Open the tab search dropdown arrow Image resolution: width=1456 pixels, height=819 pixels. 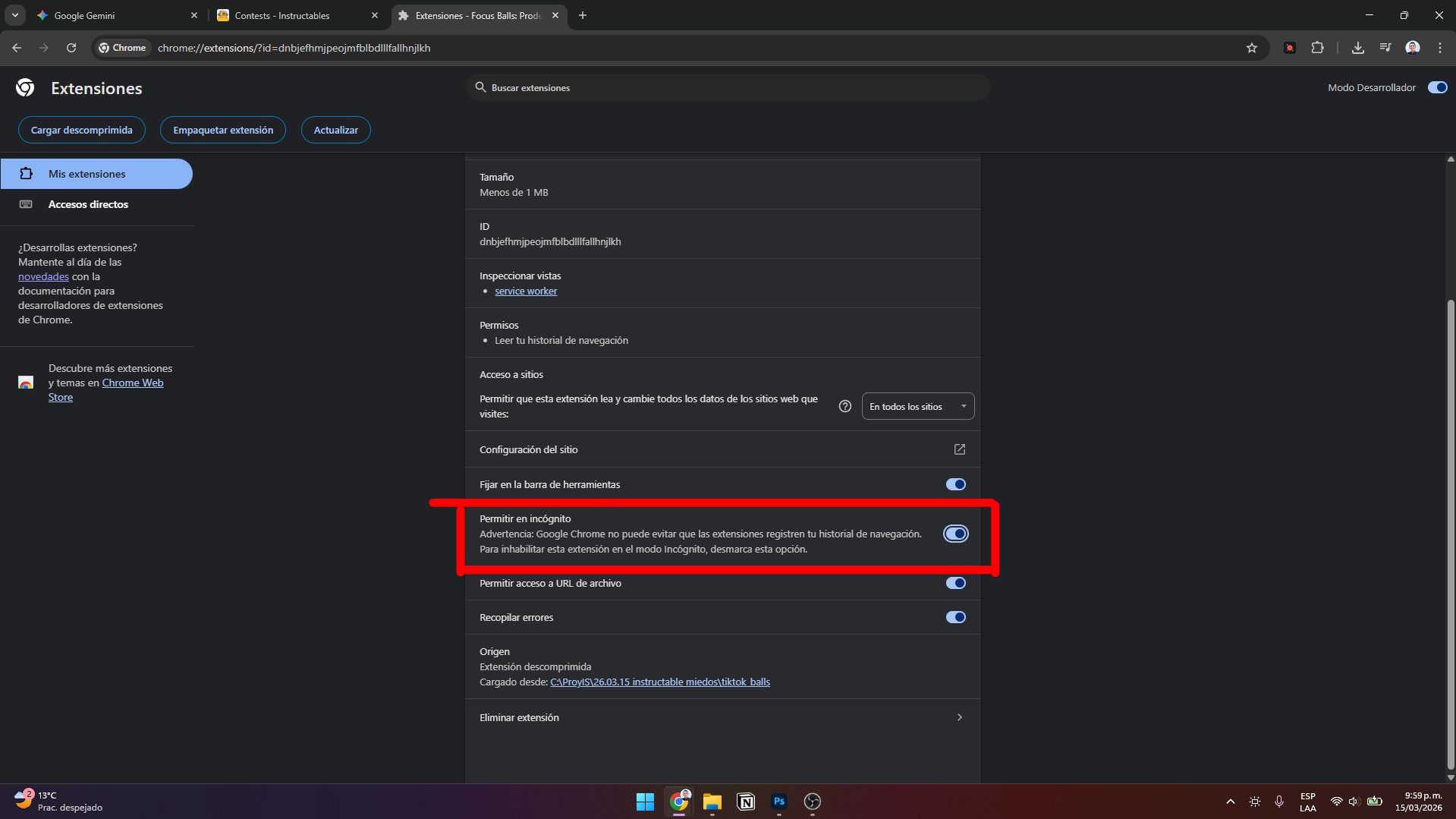point(14,15)
